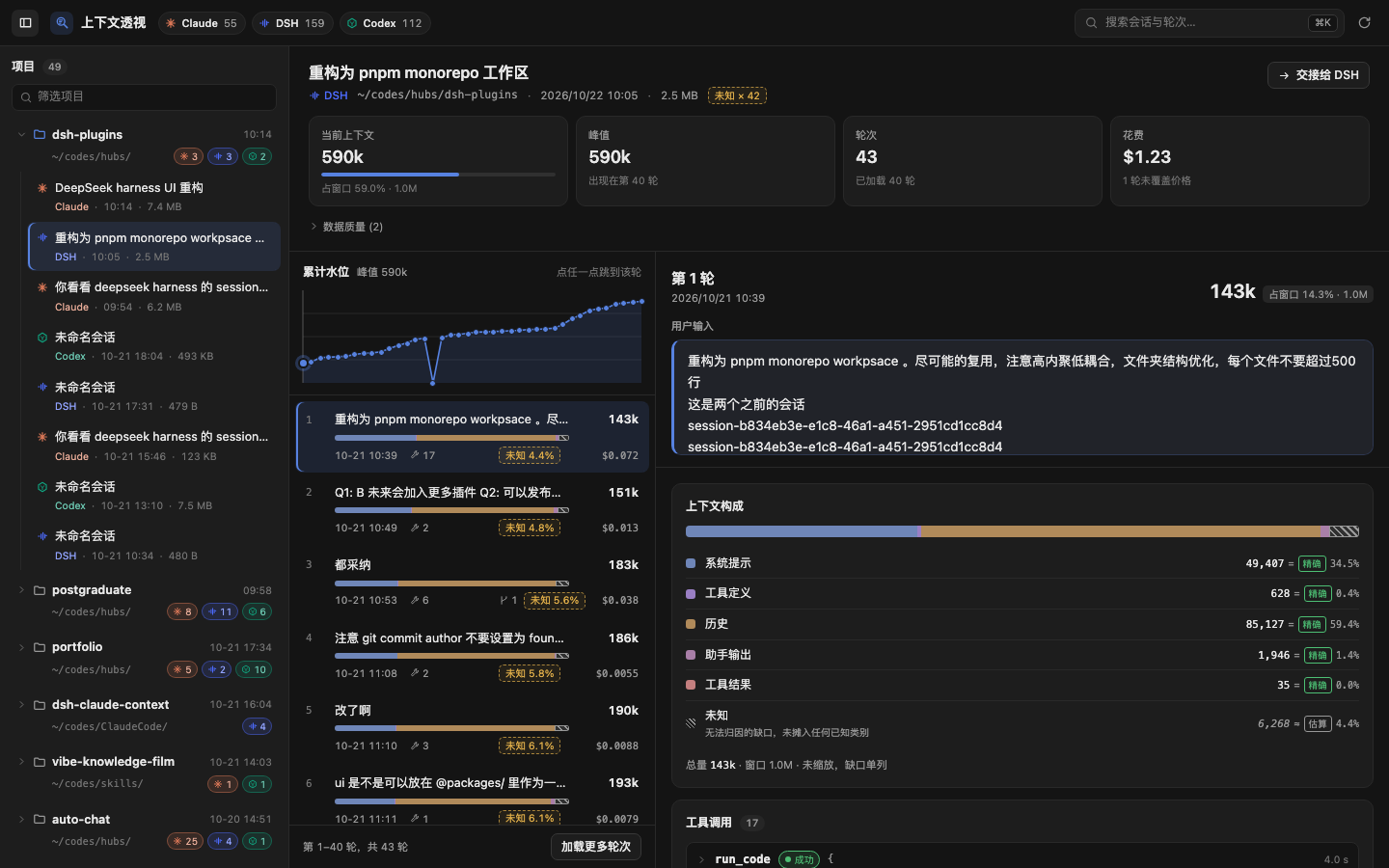Select round 5 titled 改了啊
The width and height of the screenshot is (1389, 868).
[x=473, y=727]
